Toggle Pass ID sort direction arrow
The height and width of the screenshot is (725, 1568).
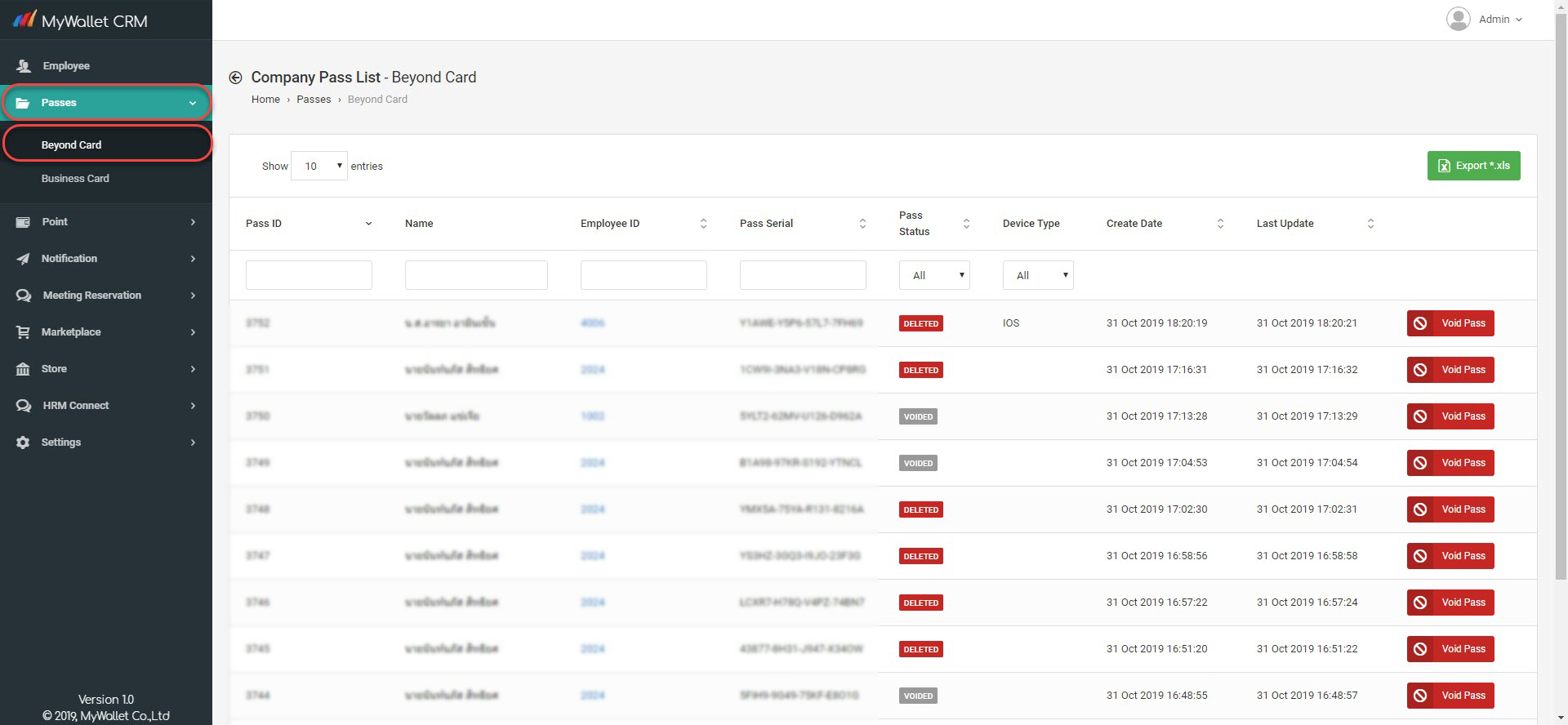368,224
